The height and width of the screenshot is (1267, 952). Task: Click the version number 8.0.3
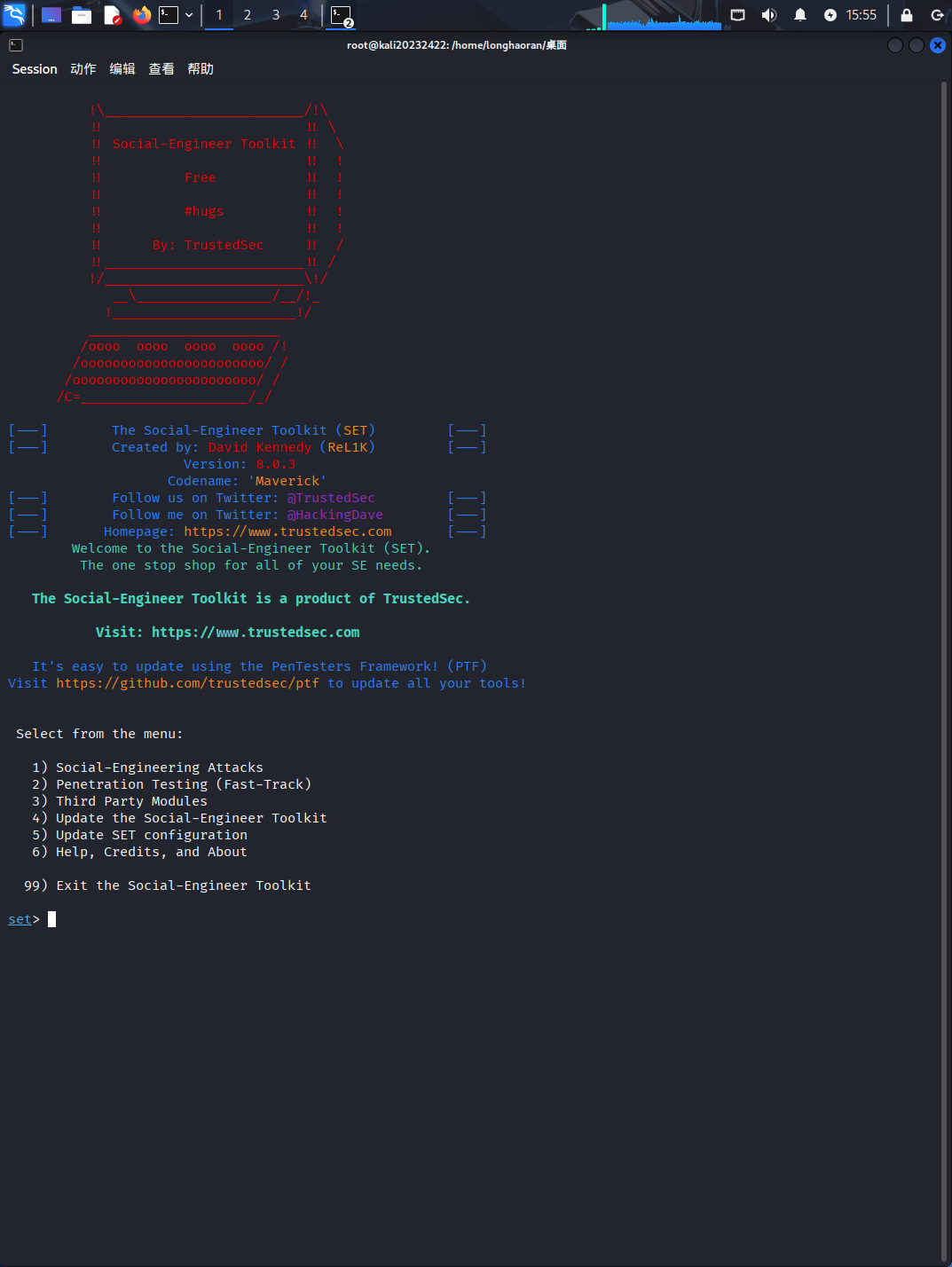click(276, 464)
